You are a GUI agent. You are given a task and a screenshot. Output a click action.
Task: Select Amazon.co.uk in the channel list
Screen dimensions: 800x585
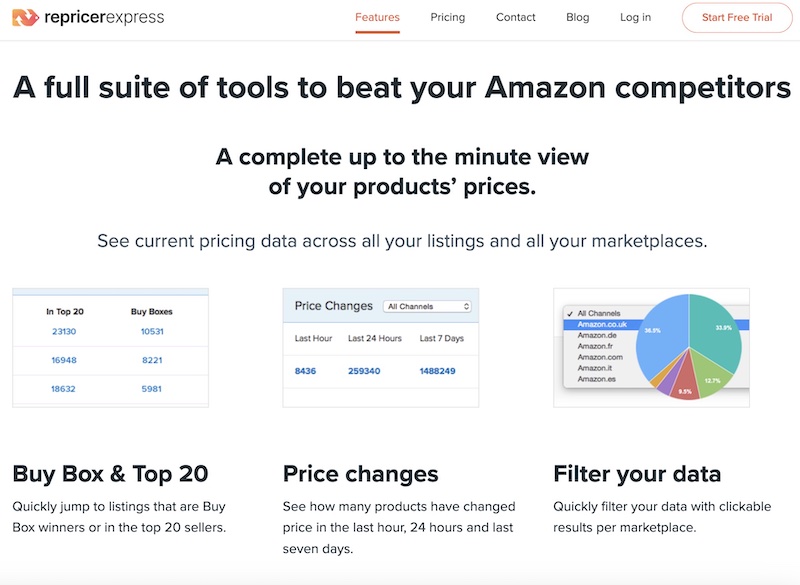(x=602, y=324)
